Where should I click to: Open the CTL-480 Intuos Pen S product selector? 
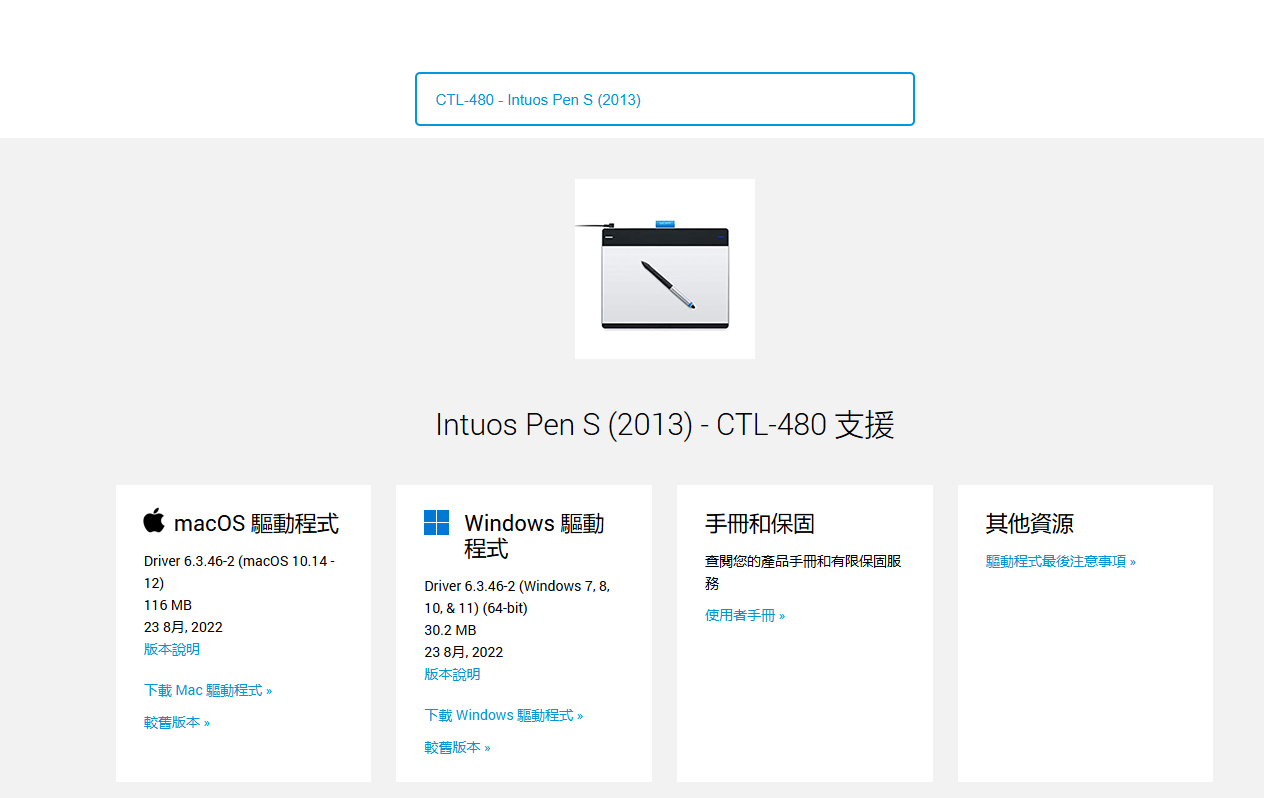click(665, 99)
